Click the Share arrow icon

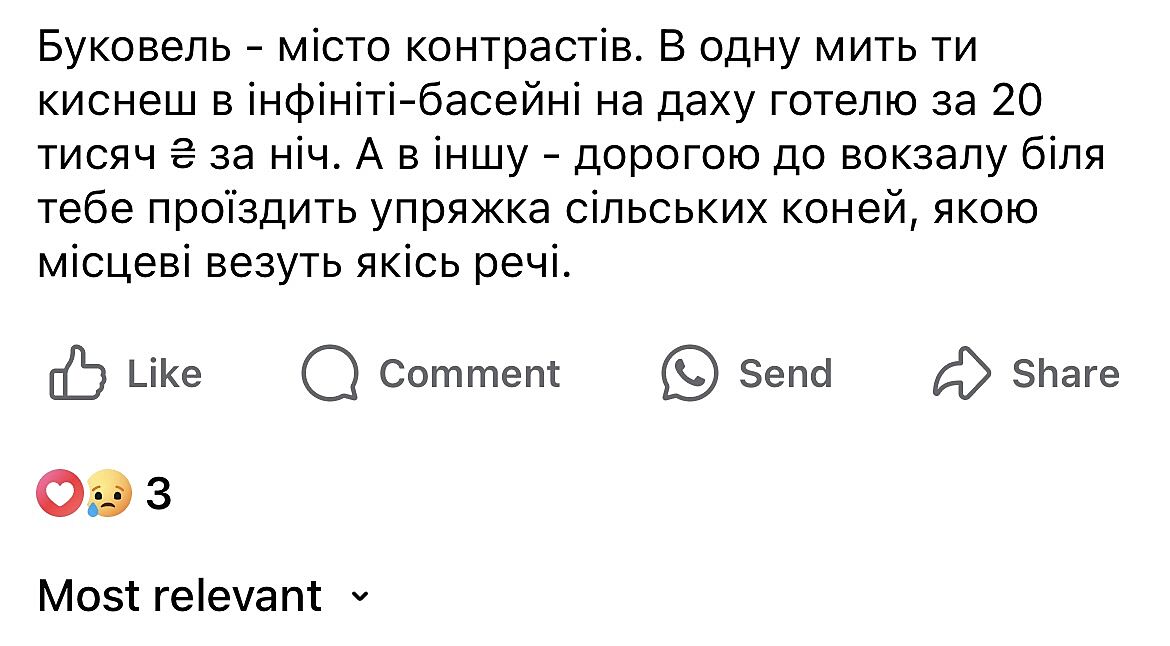961,374
